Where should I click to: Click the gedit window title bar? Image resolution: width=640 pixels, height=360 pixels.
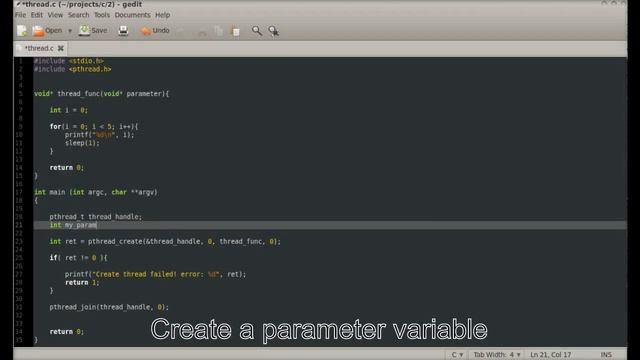coord(320,4)
